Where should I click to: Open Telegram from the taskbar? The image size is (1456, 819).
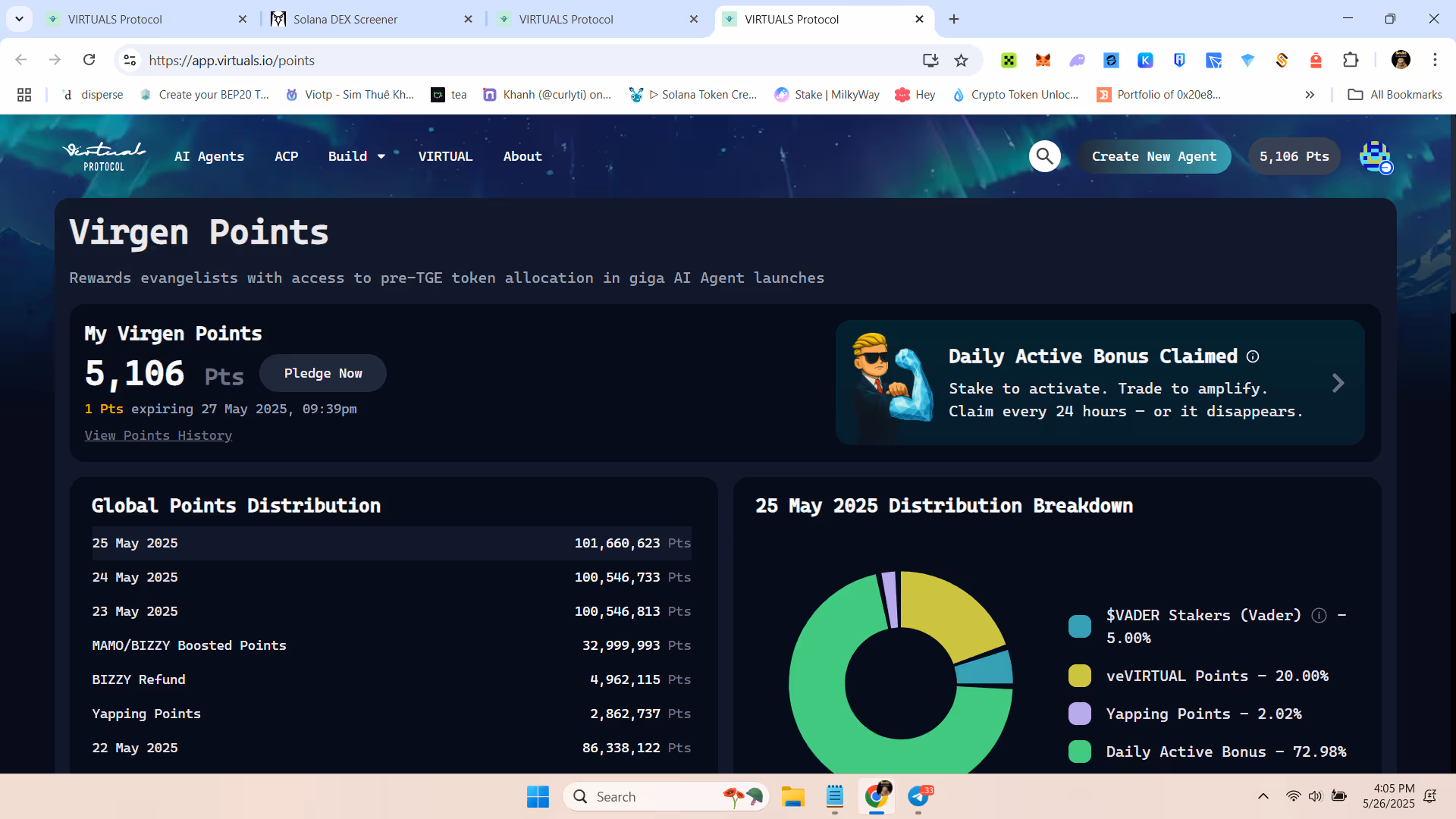tap(918, 796)
